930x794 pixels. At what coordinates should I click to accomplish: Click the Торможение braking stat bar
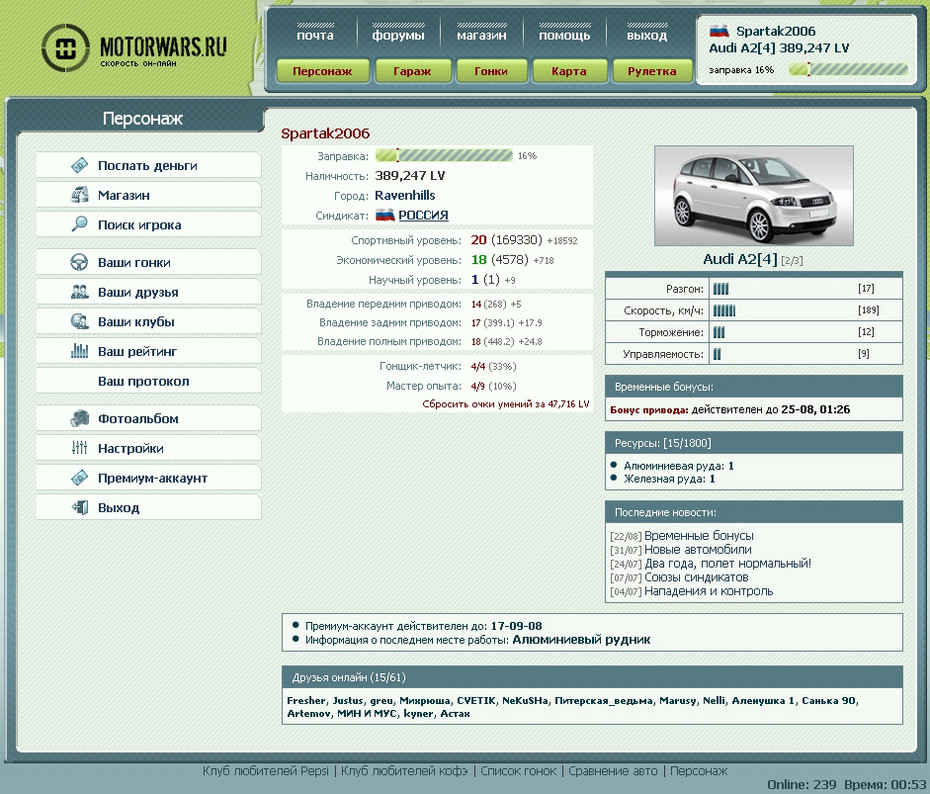point(719,332)
